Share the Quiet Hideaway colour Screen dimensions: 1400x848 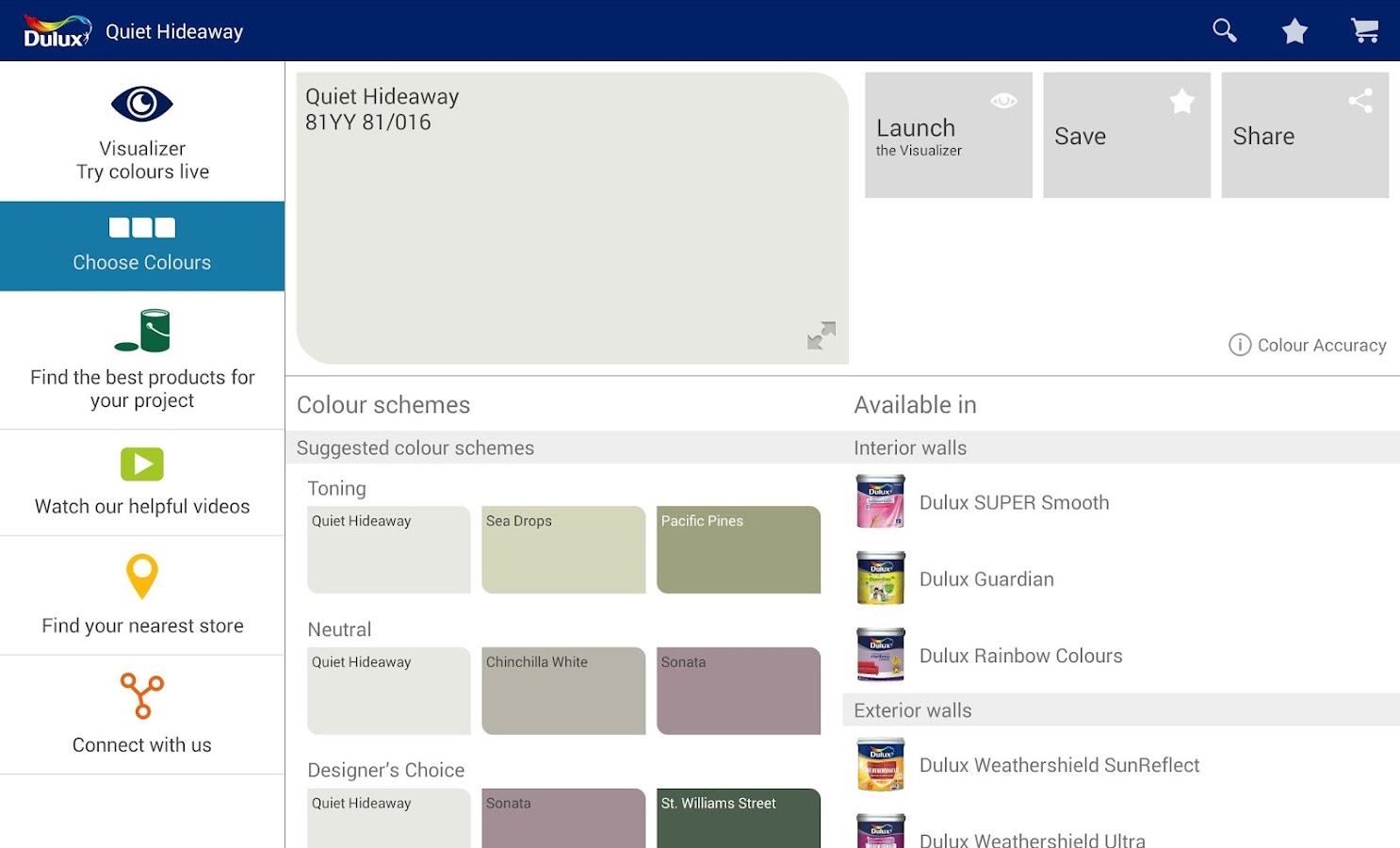[1305, 135]
